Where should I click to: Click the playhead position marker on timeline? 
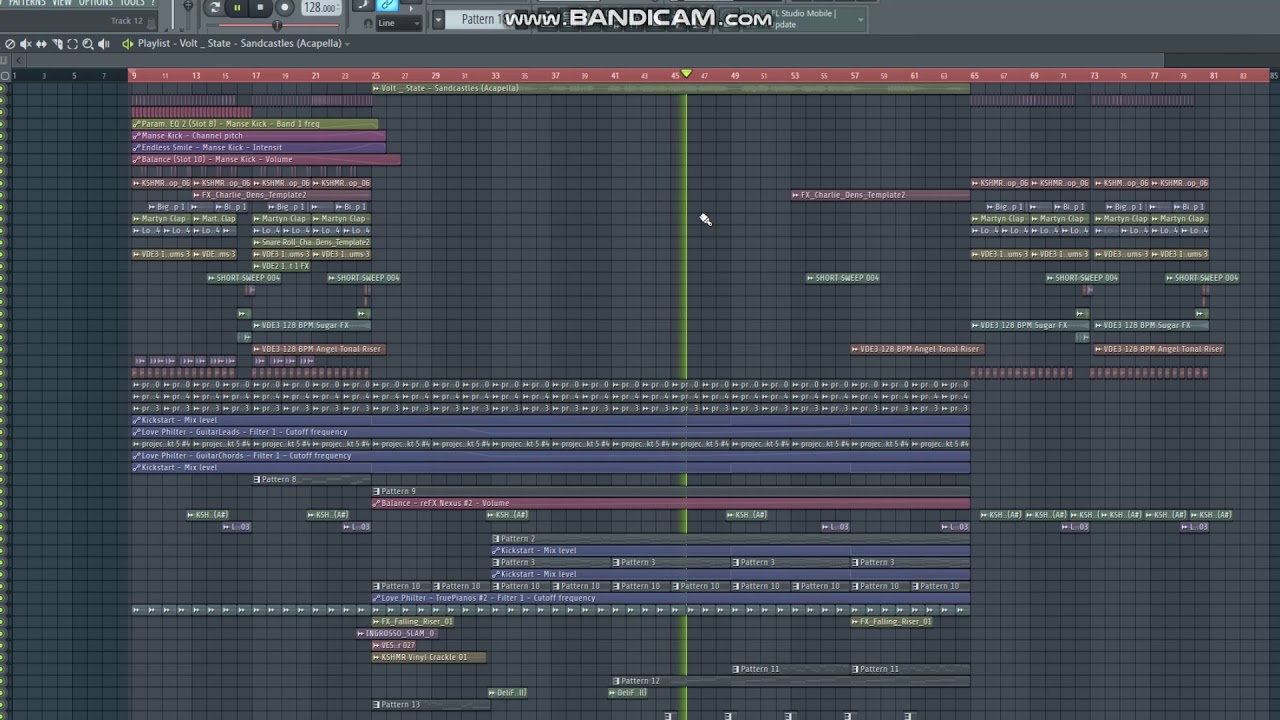[686, 74]
